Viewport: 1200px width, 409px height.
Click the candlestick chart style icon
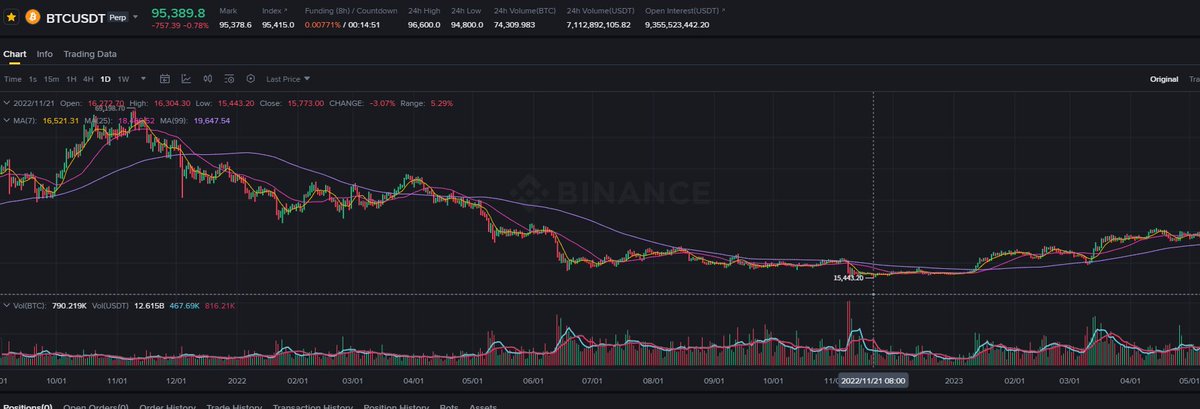(x=207, y=78)
